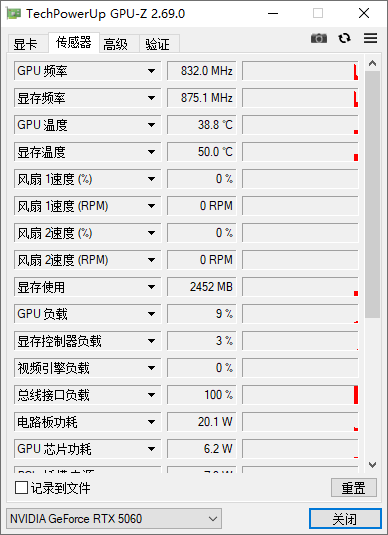The width and height of the screenshot is (388, 535).
Task: Expand the 显存温度 sensor dropdown
Action: (151, 152)
